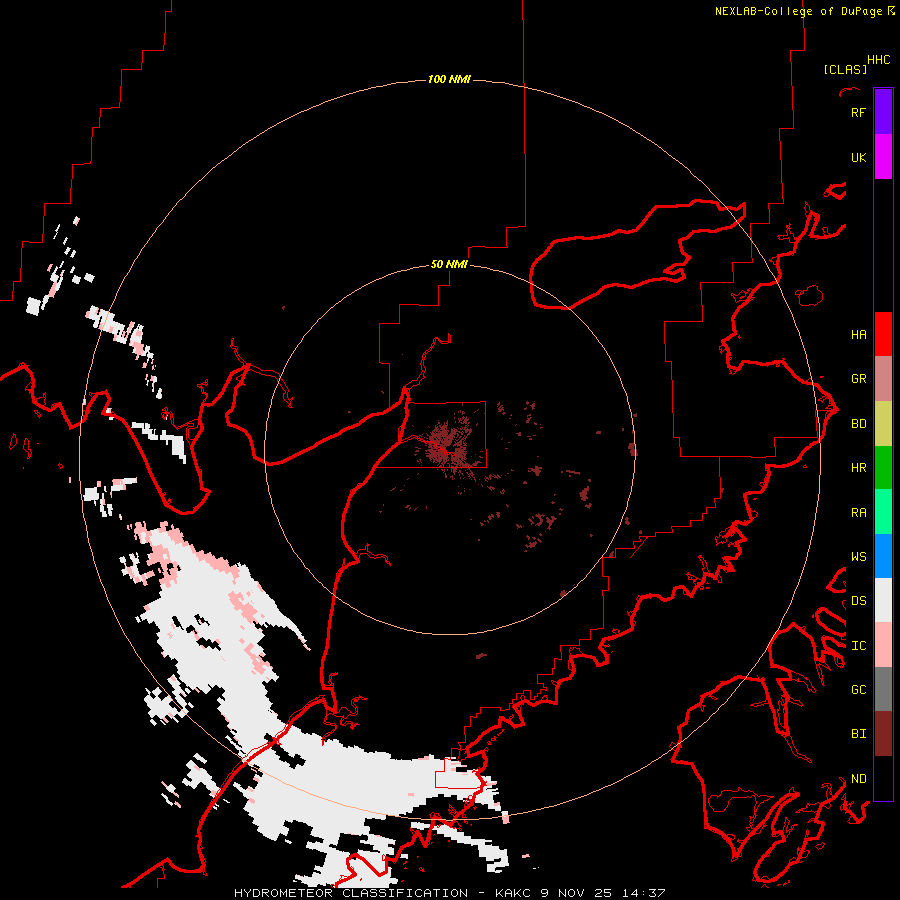
Task: Select the GR legend label
Action: pos(858,379)
